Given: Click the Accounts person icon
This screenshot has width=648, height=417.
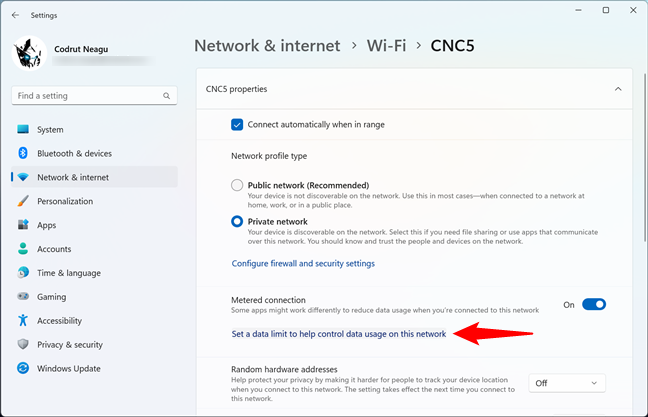Looking at the screenshot, I should 23,249.
